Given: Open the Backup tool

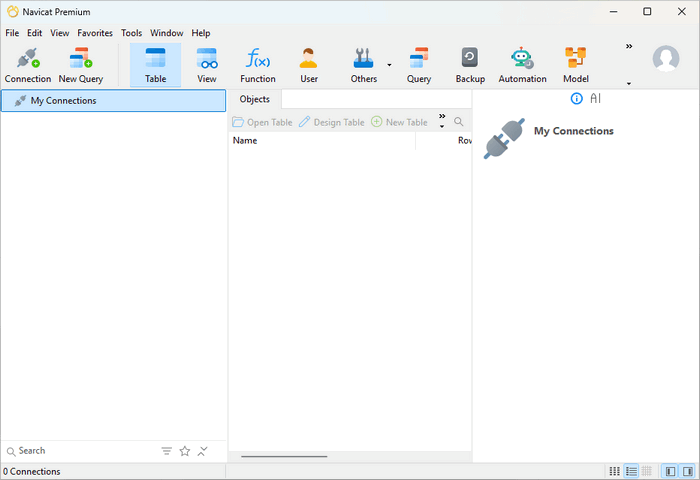Looking at the screenshot, I should (x=469, y=65).
